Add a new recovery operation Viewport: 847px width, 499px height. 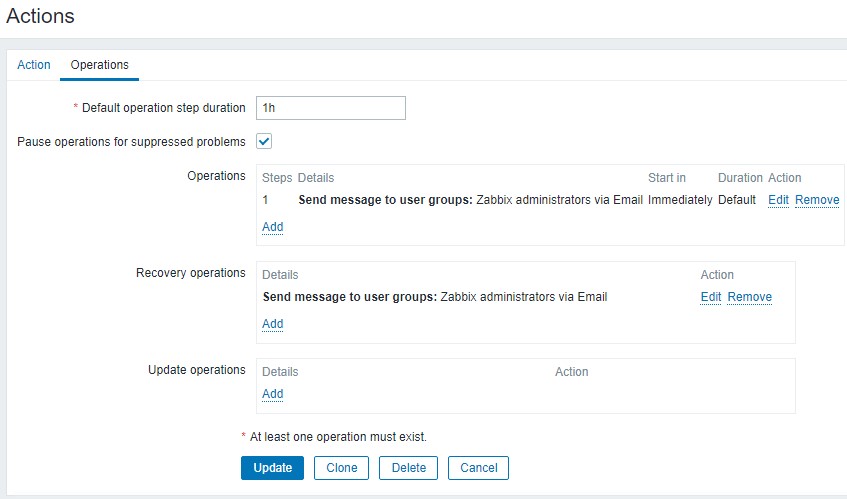click(x=272, y=324)
